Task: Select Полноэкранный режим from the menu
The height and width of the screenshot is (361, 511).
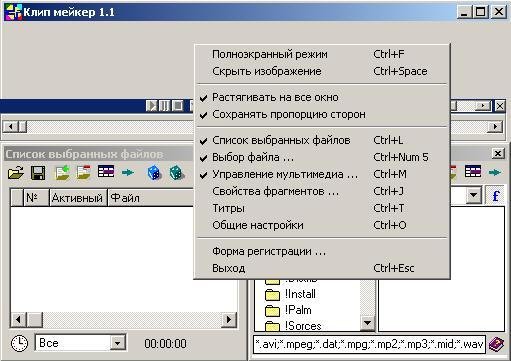Action: [322, 54]
